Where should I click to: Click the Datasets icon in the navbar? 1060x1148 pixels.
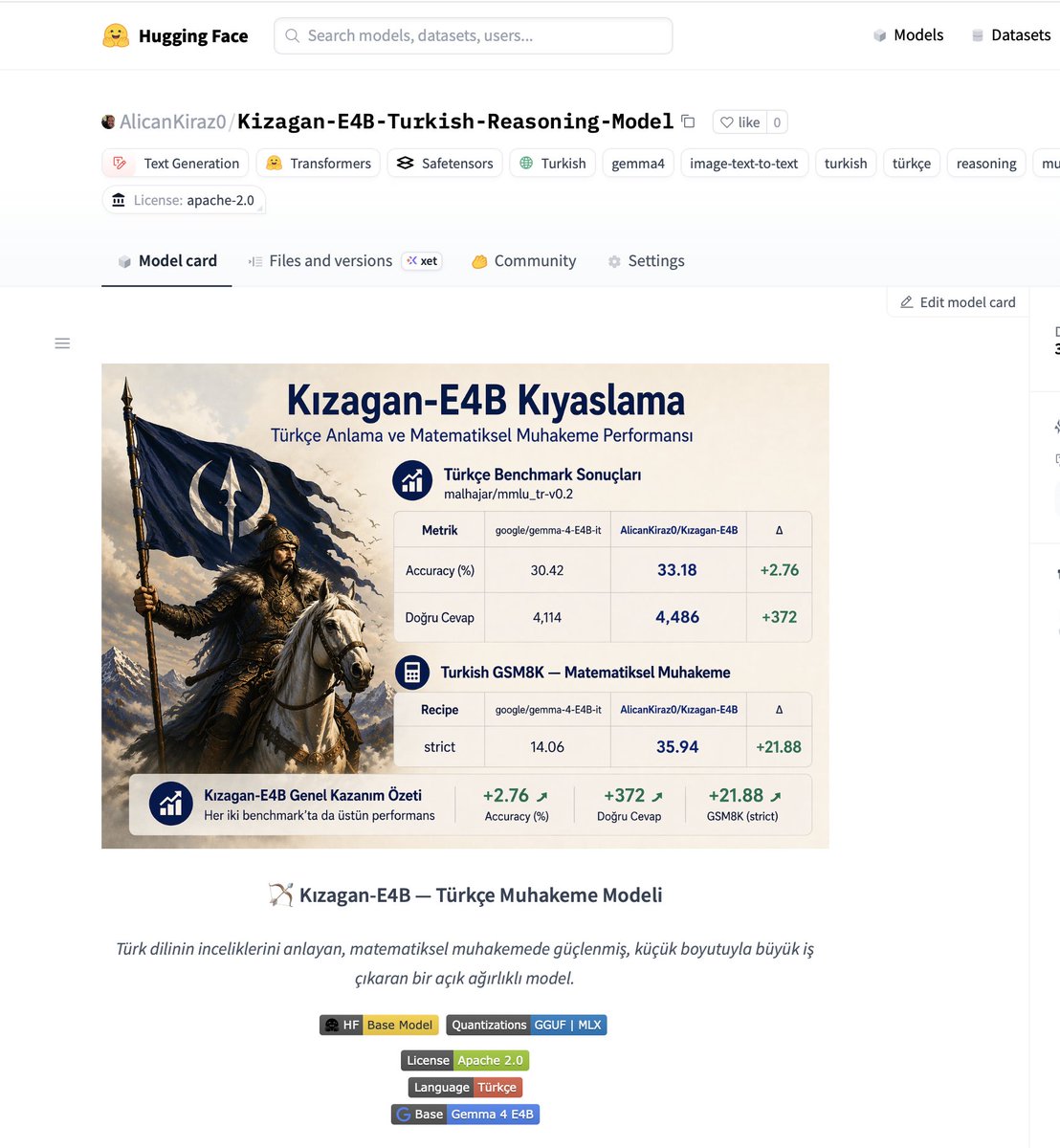click(977, 34)
